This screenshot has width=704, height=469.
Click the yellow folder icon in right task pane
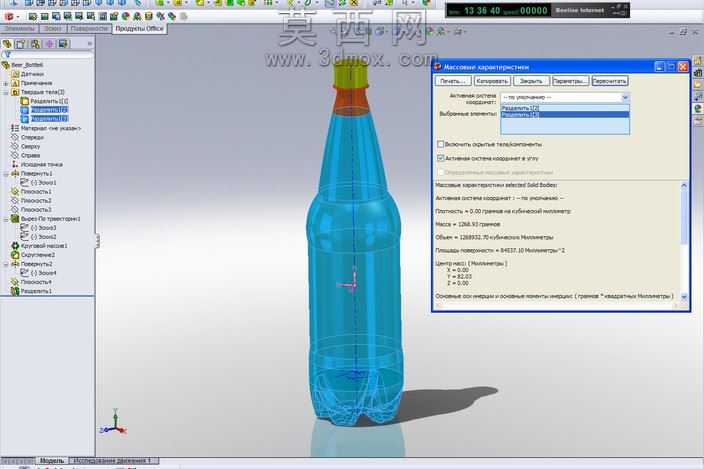[698, 84]
